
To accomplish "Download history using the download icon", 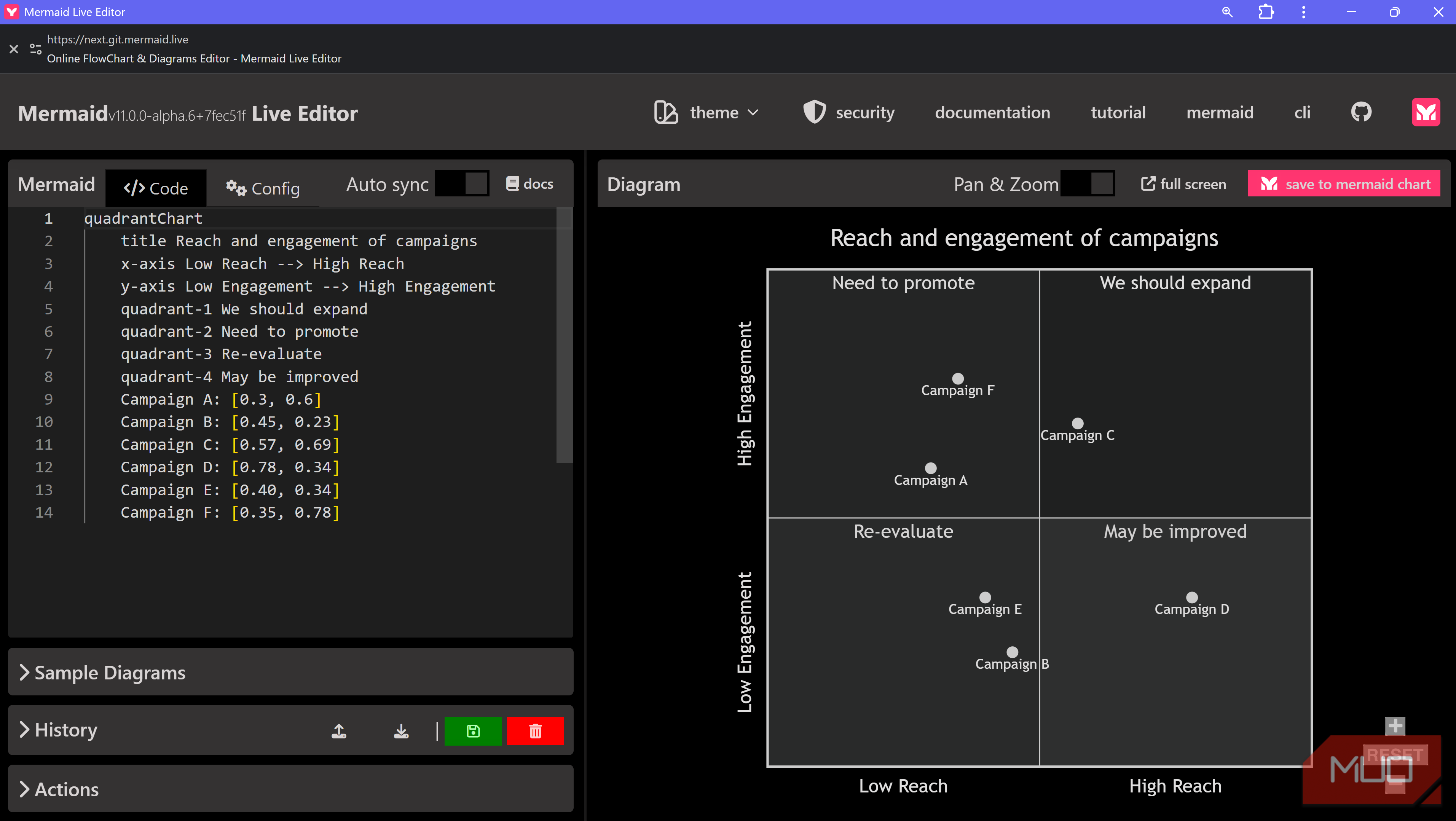I will point(401,731).
